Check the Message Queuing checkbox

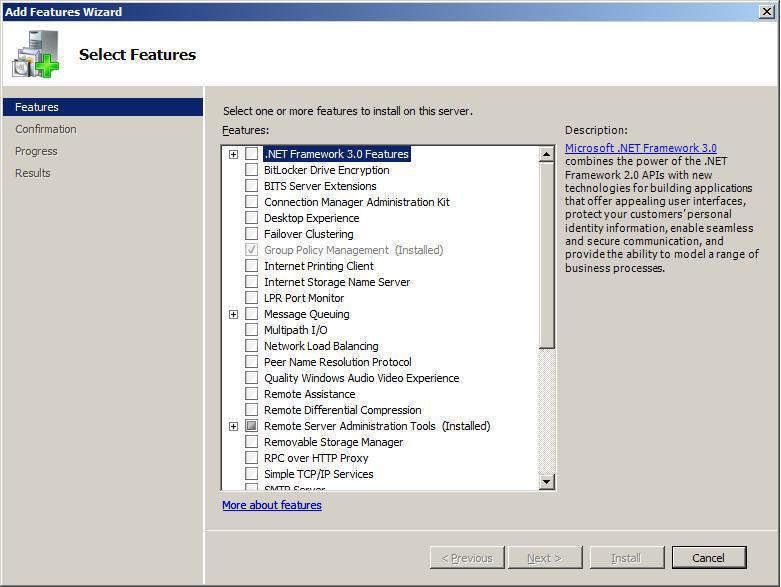(252, 314)
